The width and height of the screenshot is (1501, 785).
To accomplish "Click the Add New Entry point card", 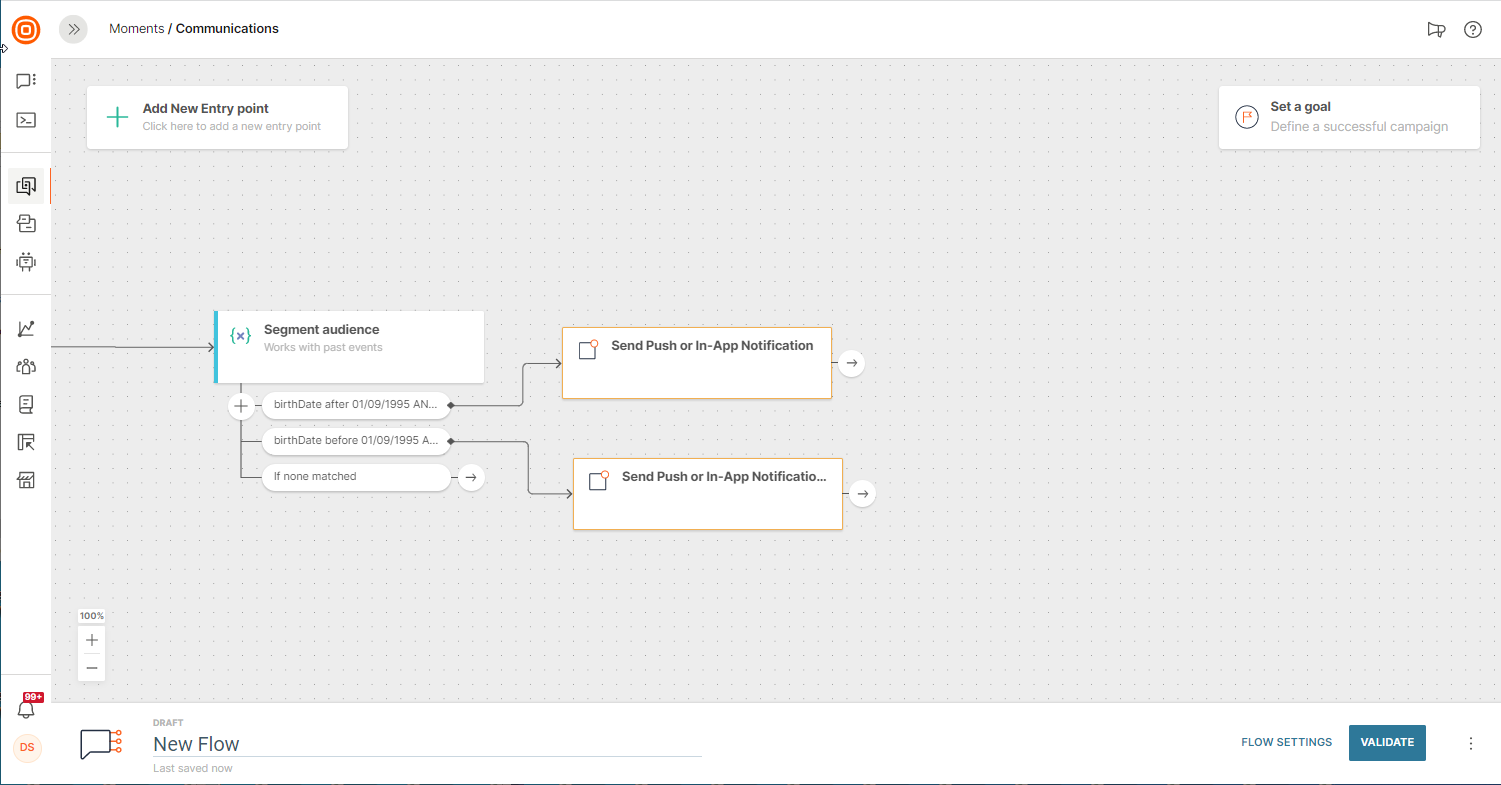I will [217, 117].
